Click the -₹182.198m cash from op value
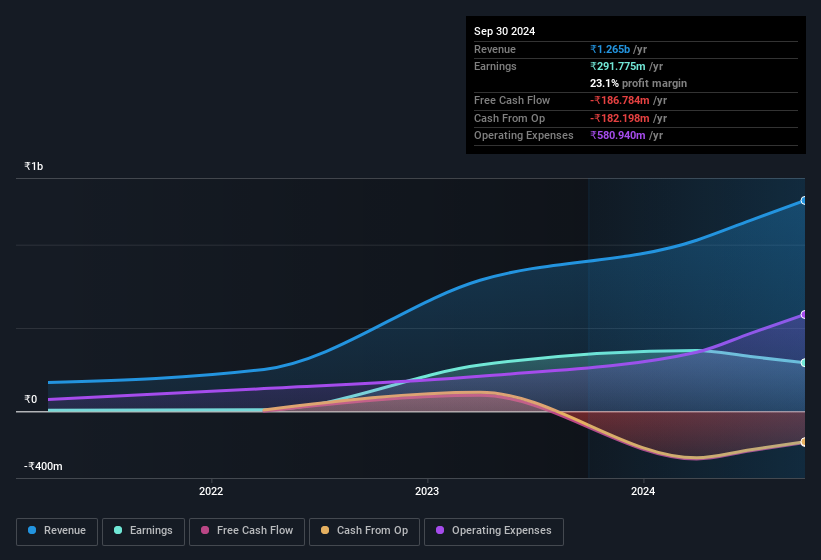The image size is (821, 560). [x=620, y=118]
